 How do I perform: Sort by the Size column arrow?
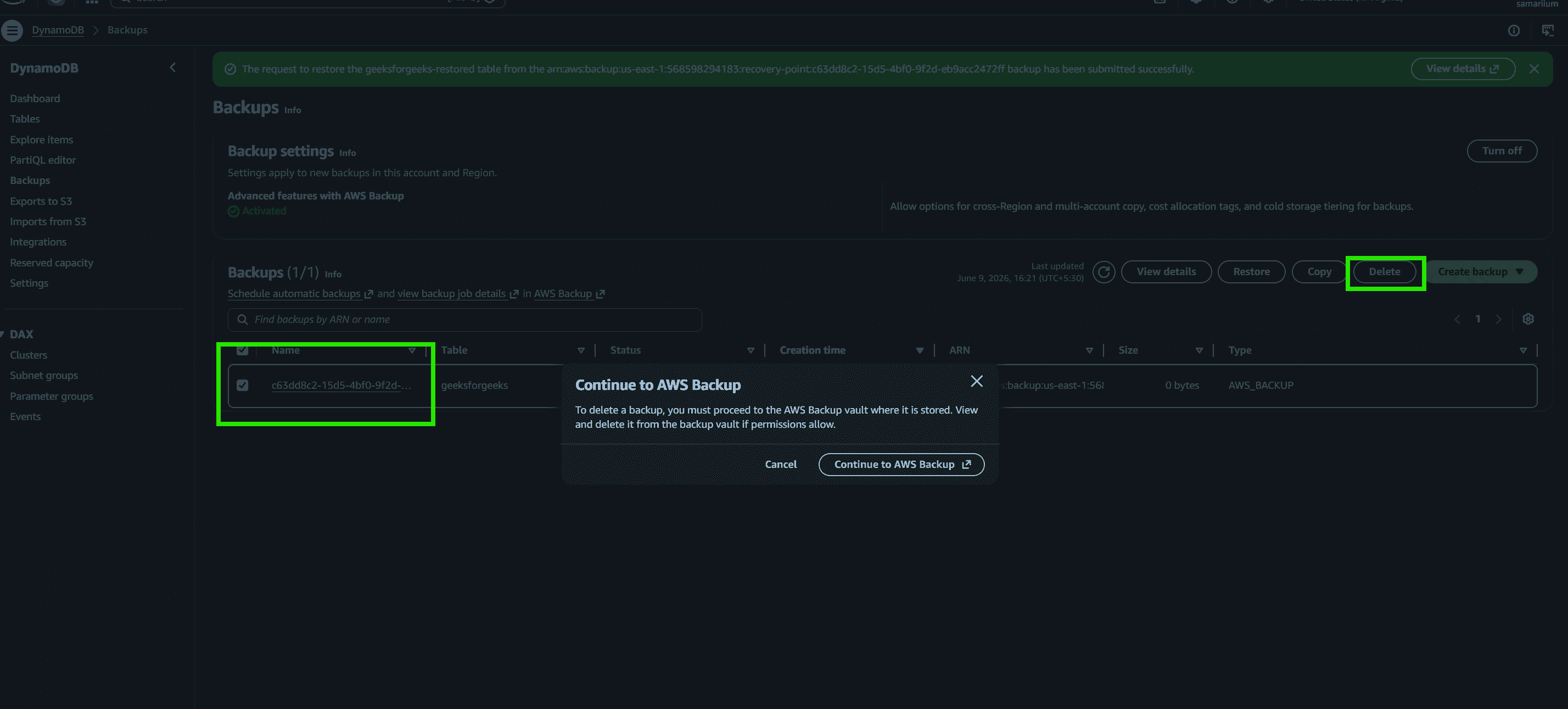(x=1199, y=350)
